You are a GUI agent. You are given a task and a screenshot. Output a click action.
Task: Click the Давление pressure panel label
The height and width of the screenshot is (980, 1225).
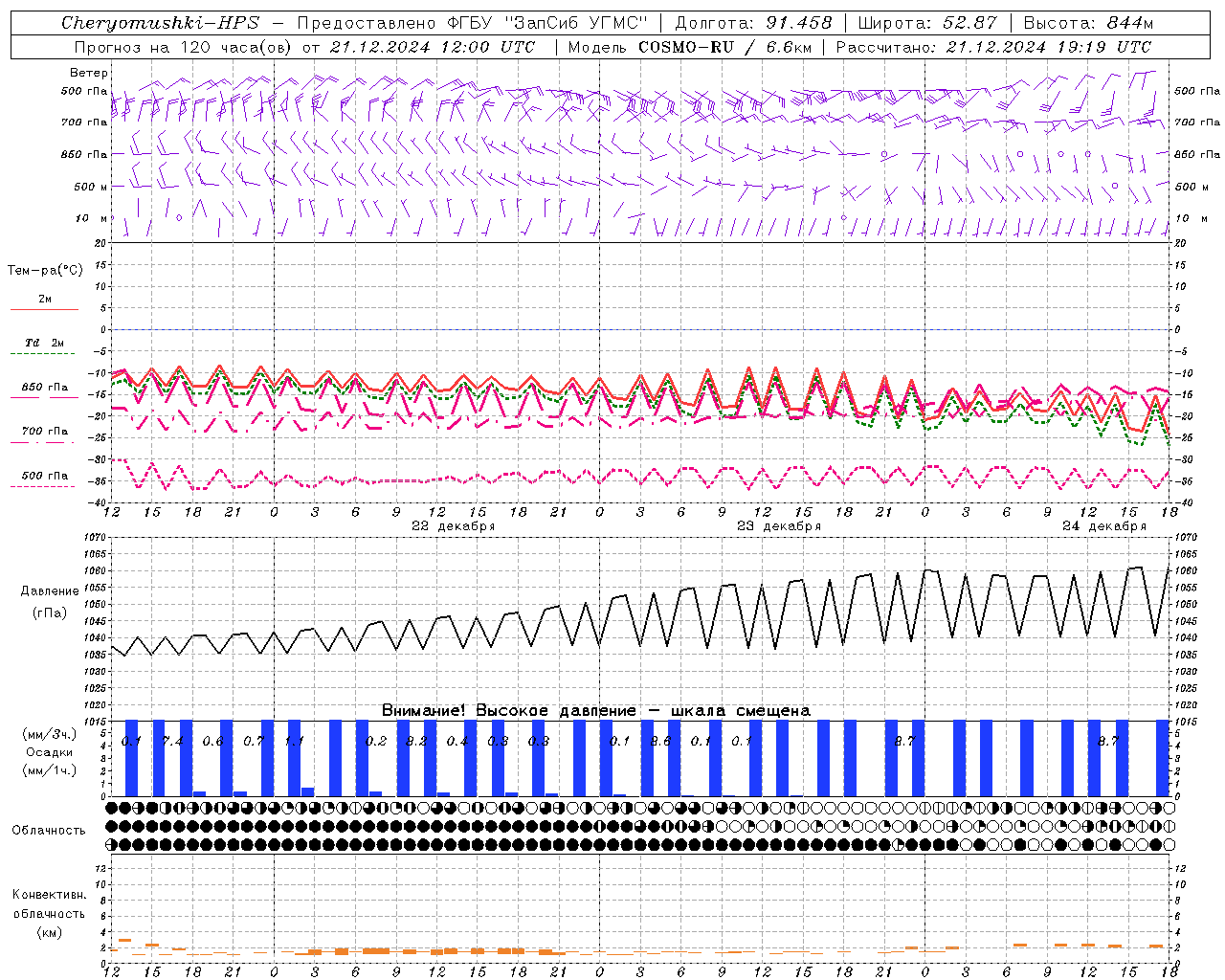coord(50,591)
